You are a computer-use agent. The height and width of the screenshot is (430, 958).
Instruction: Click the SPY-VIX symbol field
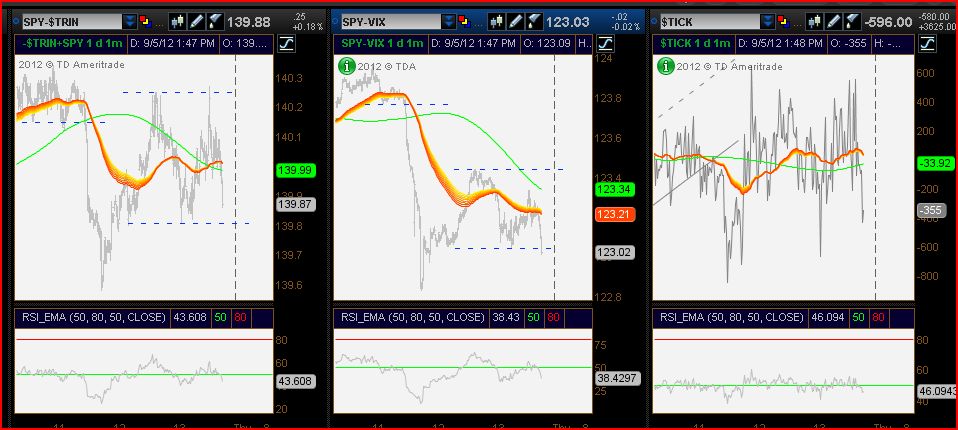click(x=391, y=22)
